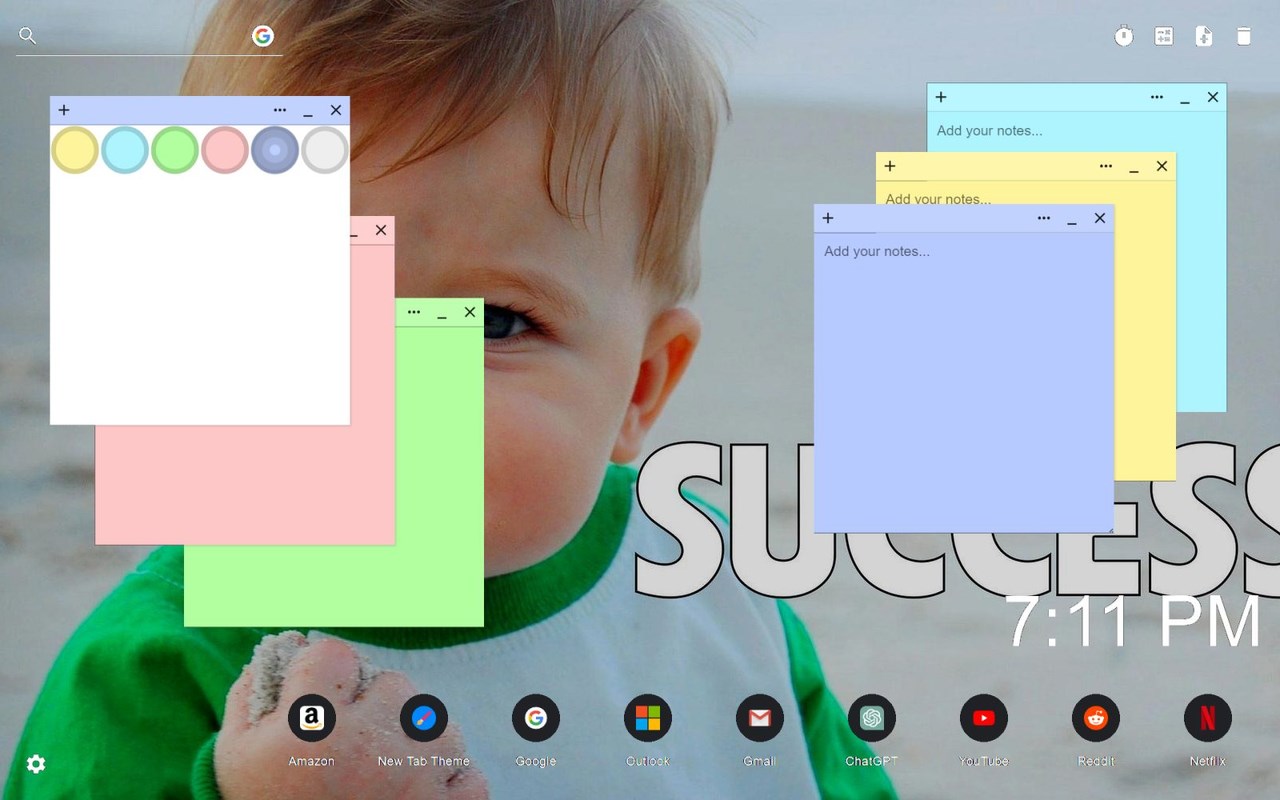This screenshot has height=800, width=1280.
Task: Open the Google shortcut in the dock
Action: click(536, 718)
